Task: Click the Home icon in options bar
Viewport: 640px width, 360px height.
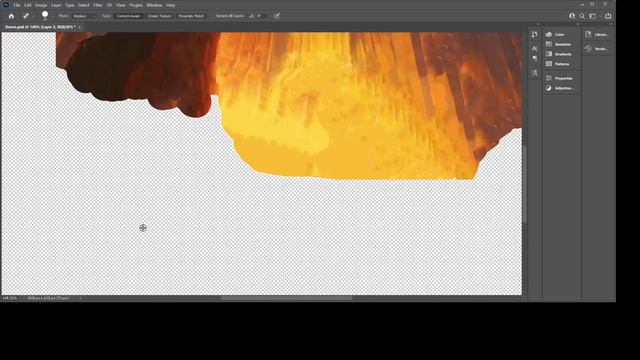Action: click(x=11, y=16)
